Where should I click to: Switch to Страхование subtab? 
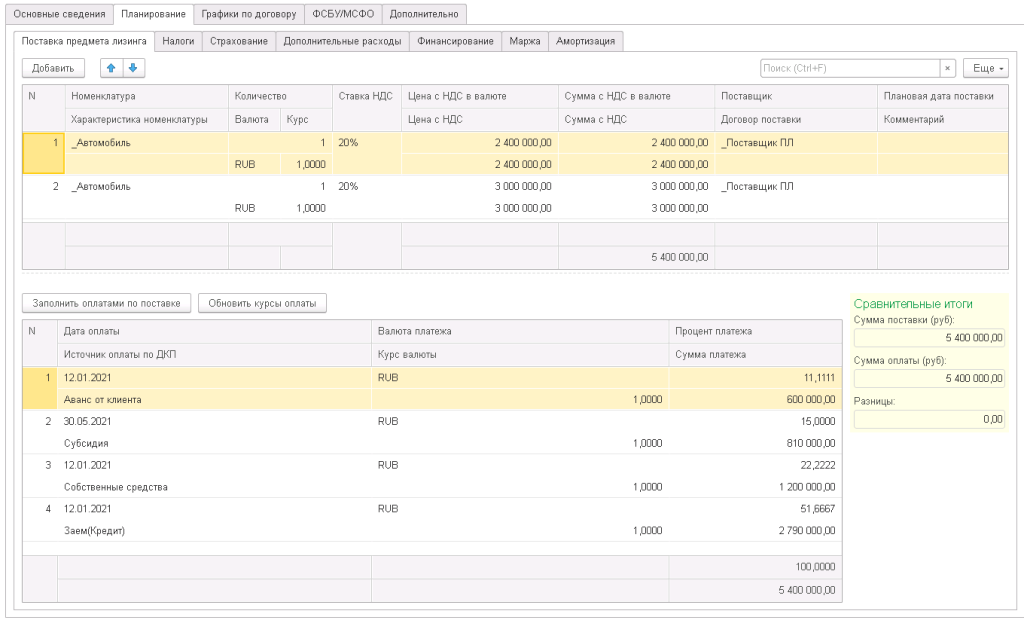pyautogui.click(x=239, y=41)
